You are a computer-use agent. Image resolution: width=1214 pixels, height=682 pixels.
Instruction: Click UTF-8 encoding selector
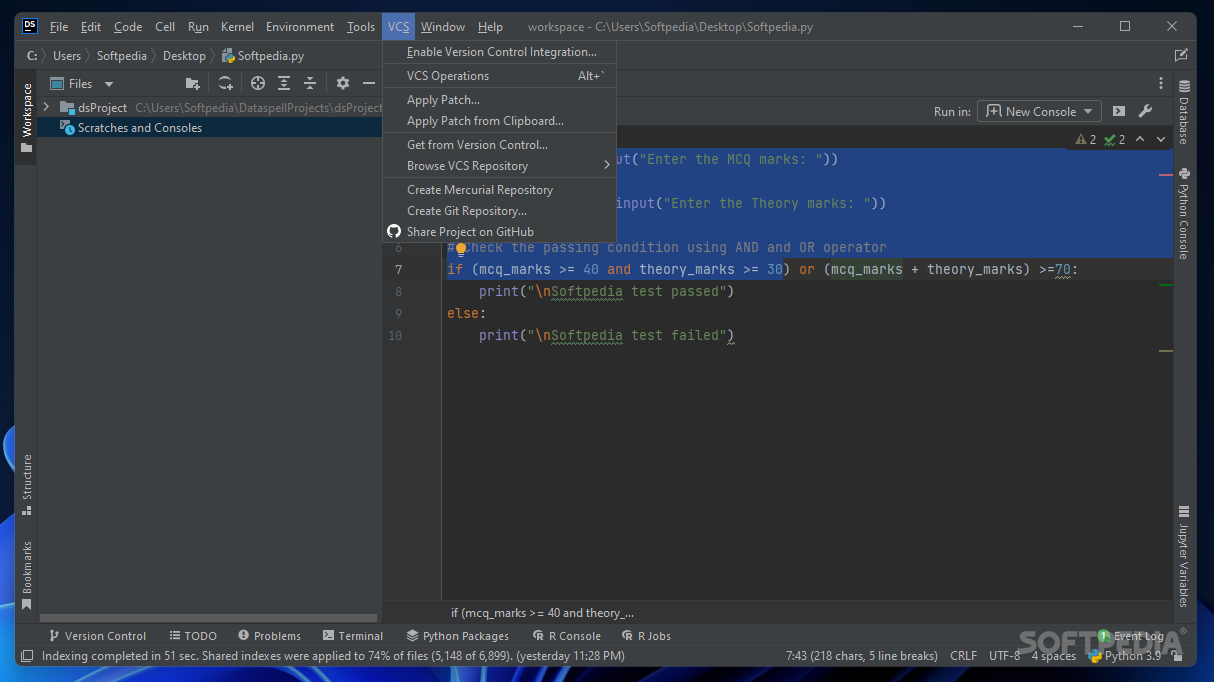point(1004,656)
